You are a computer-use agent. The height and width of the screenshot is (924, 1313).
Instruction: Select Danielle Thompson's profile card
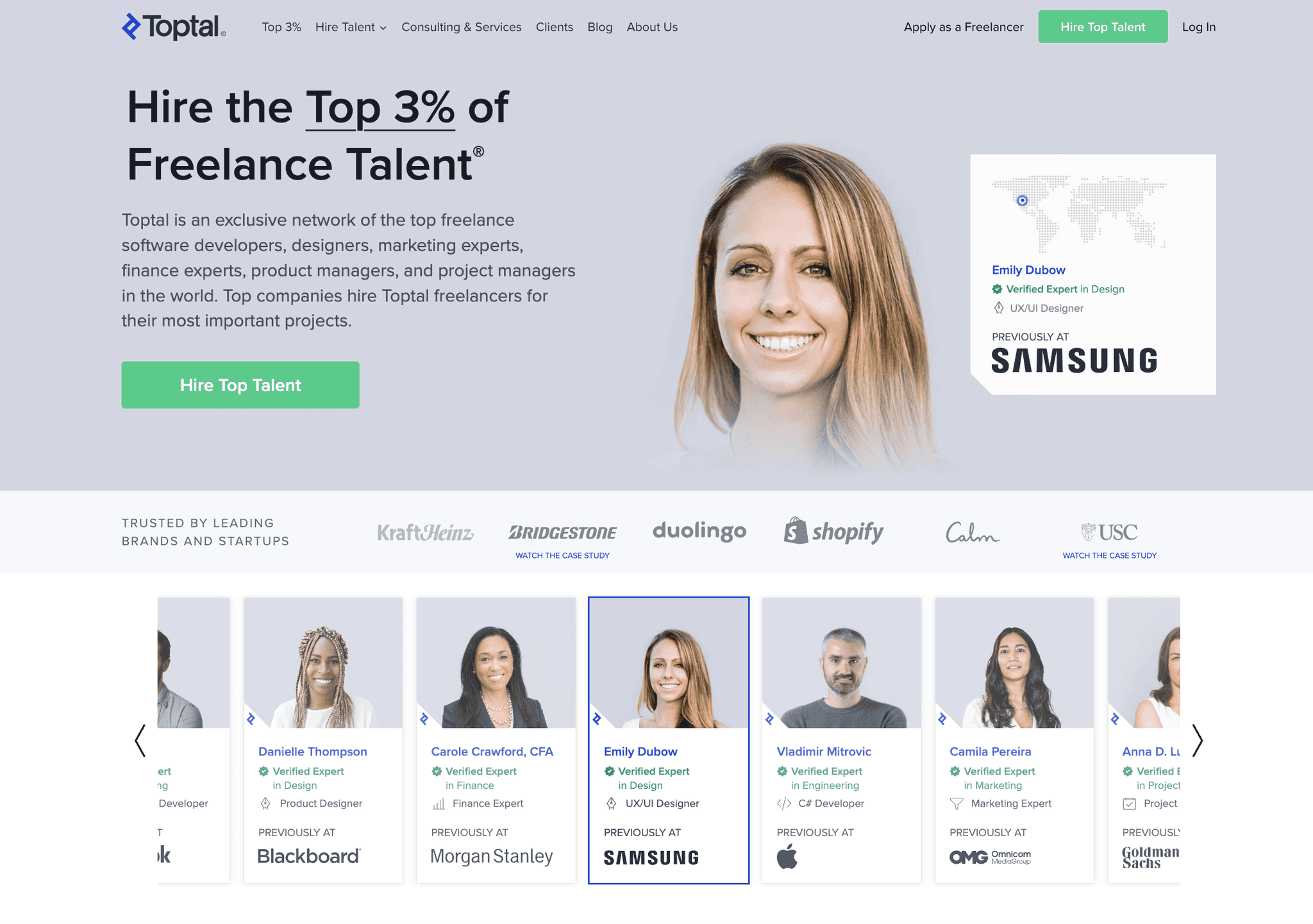coord(323,741)
